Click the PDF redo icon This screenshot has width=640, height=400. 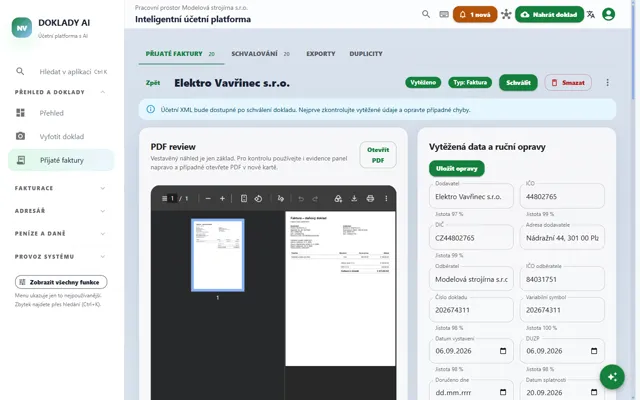[x=315, y=198]
